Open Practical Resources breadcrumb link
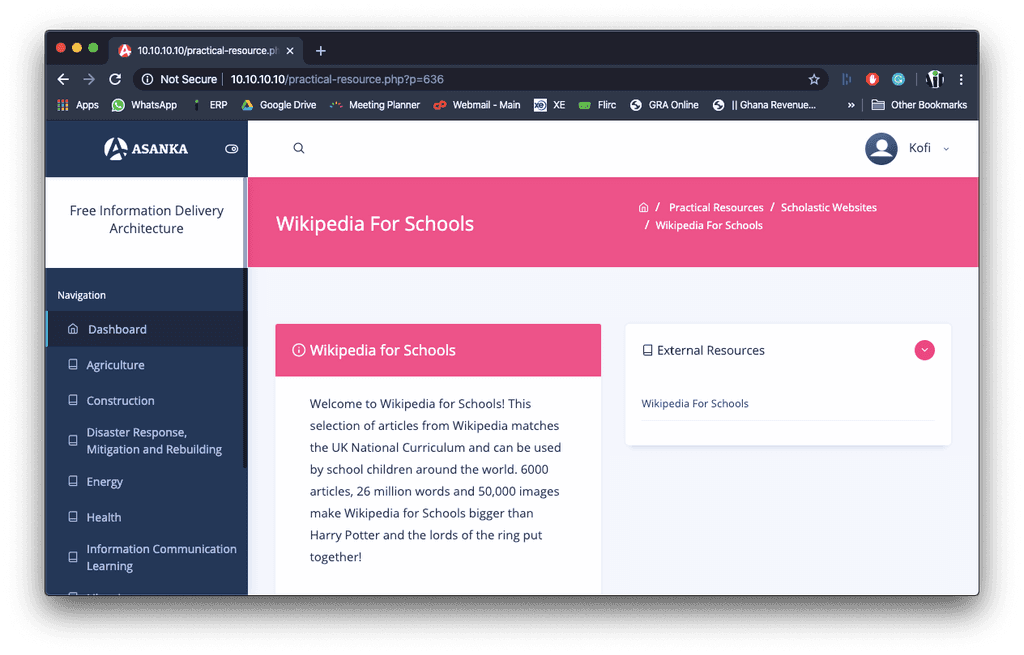 coord(716,207)
